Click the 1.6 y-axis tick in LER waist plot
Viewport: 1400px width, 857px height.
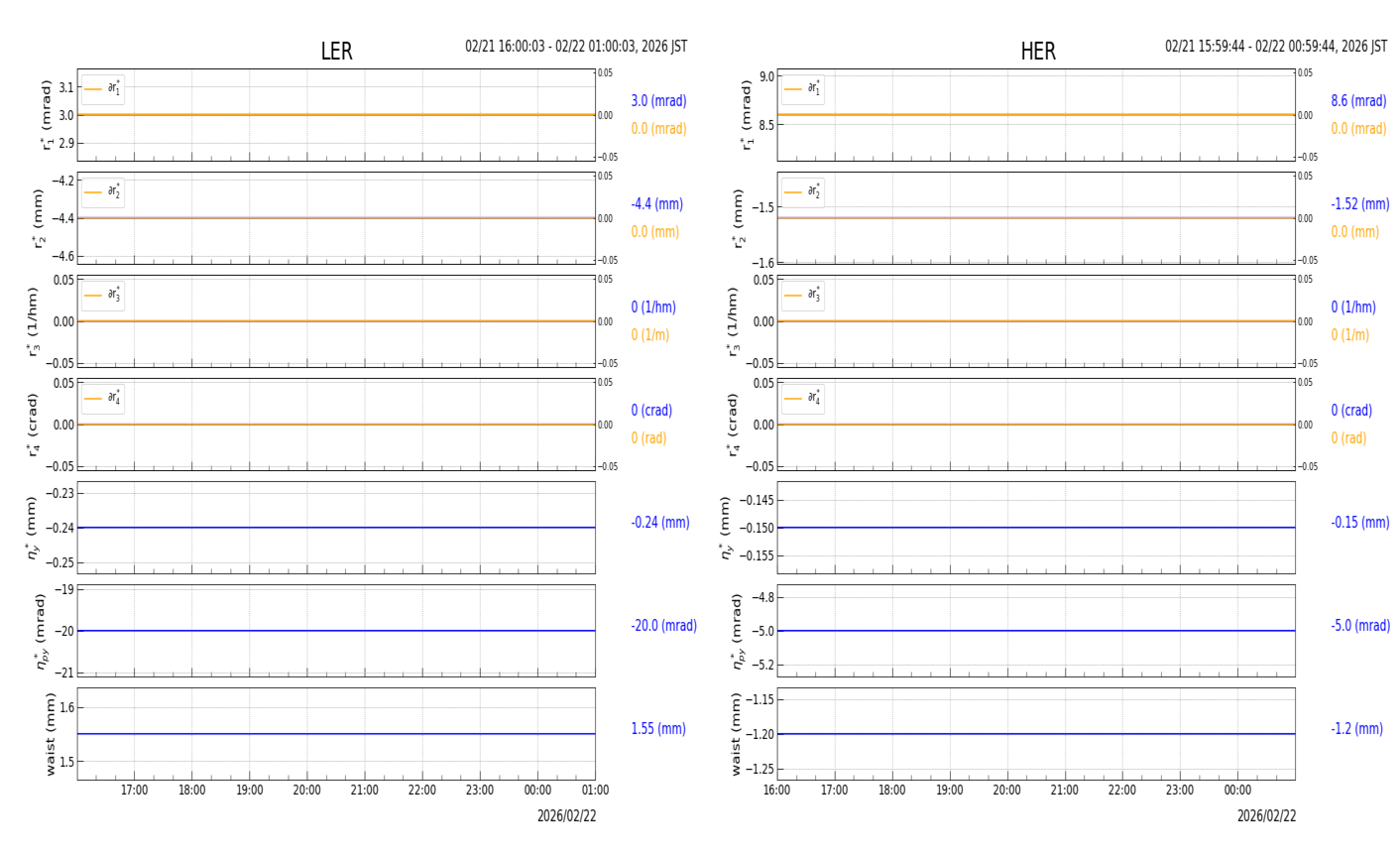pos(67,707)
